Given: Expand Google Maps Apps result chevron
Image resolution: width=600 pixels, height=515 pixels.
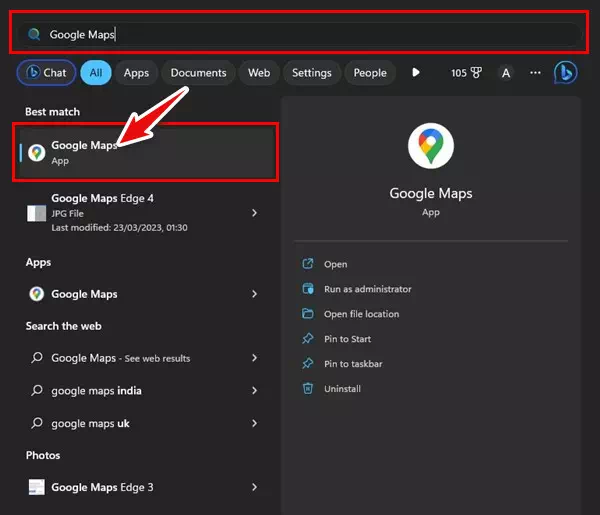Looking at the screenshot, I should coord(254,294).
